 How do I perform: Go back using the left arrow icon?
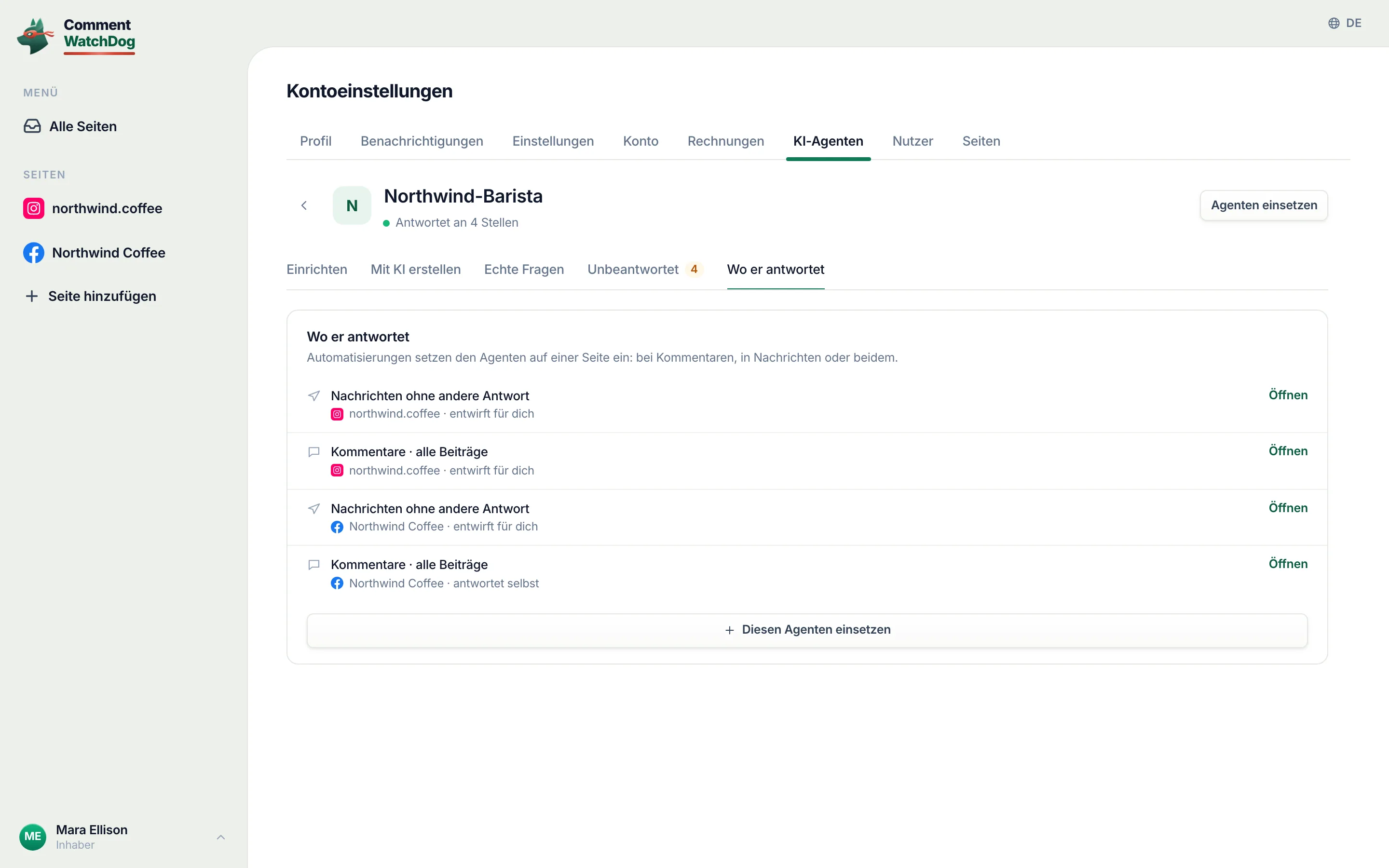tap(304, 205)
